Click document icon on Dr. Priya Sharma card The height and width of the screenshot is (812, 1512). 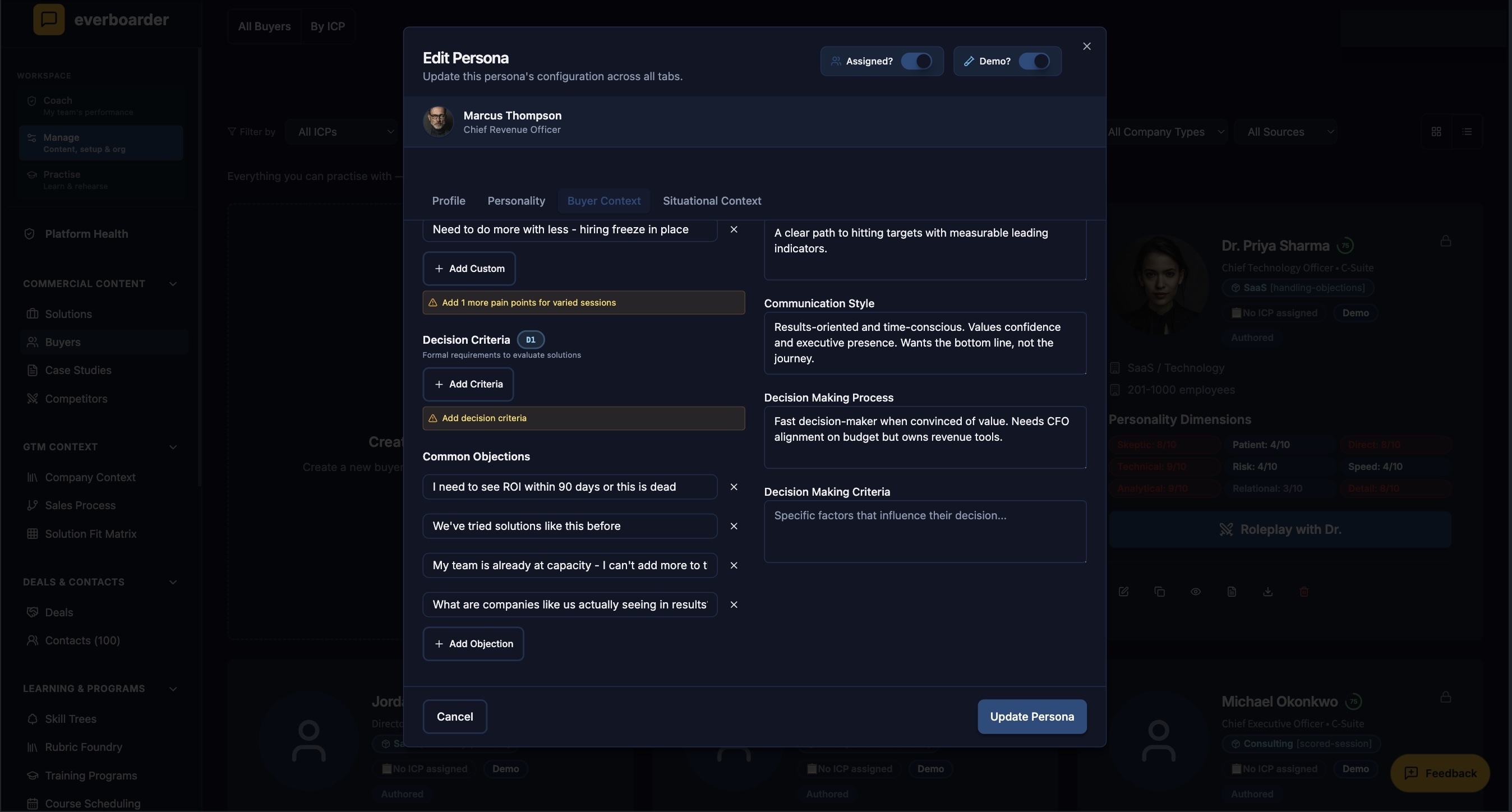tap(1232, 592)
